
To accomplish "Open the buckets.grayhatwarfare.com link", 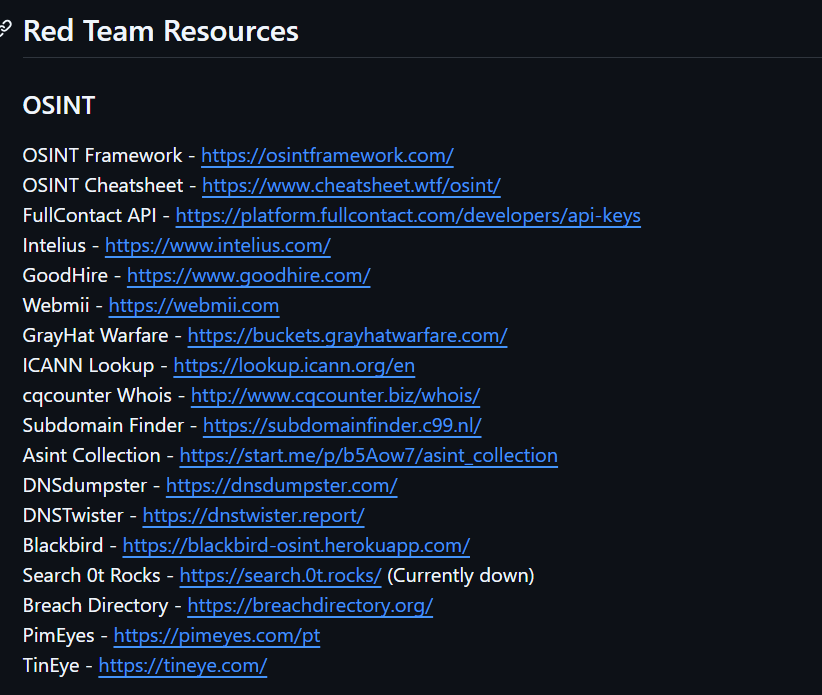I will (x=347, y=335).
